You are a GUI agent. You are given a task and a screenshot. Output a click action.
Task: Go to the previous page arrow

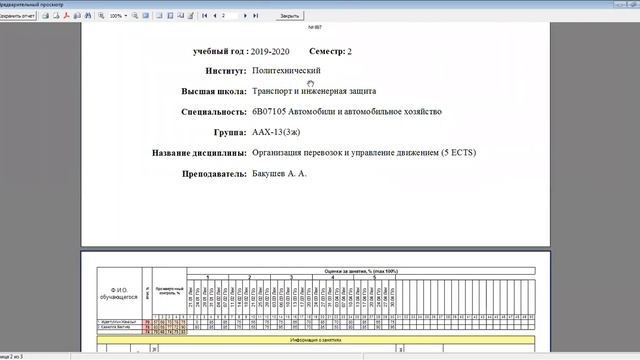click(x=215, y=16)
